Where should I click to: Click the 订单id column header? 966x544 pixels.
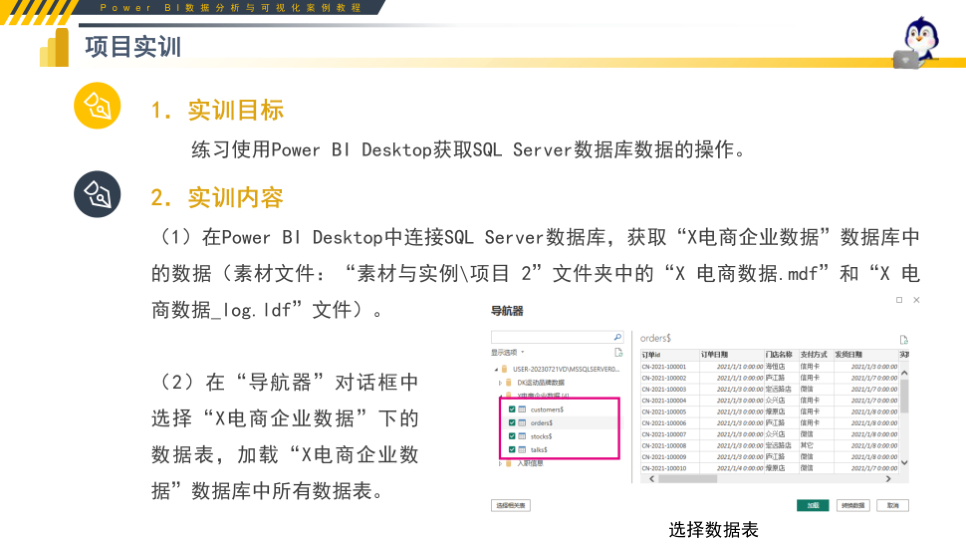[x=669, y=355]
